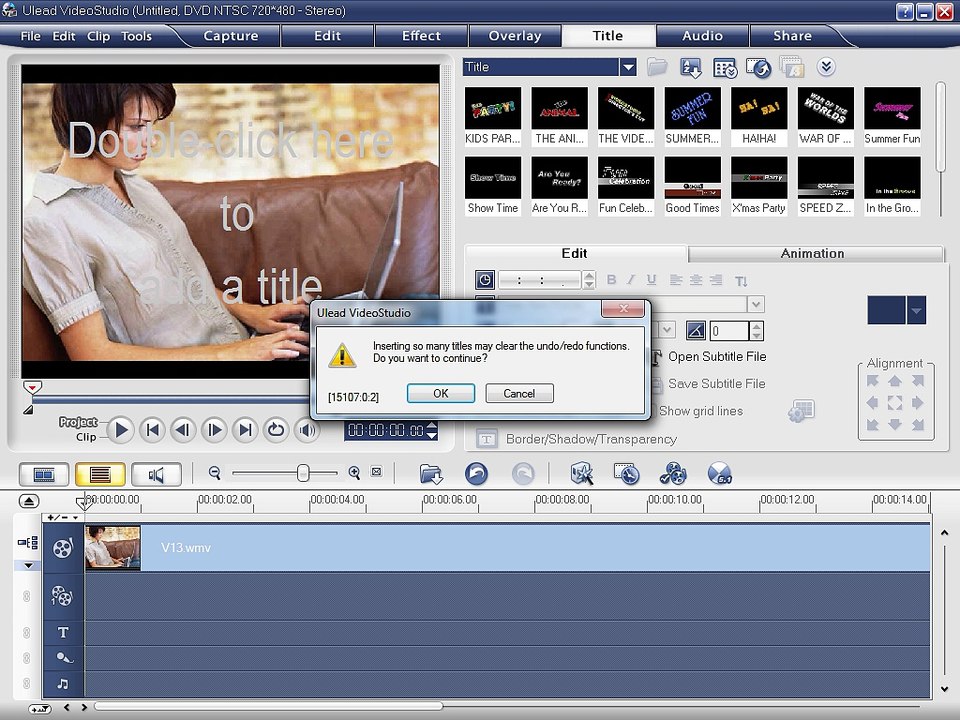
Task: Toggle Italic text formatting
Action: [x=631, y=280]
